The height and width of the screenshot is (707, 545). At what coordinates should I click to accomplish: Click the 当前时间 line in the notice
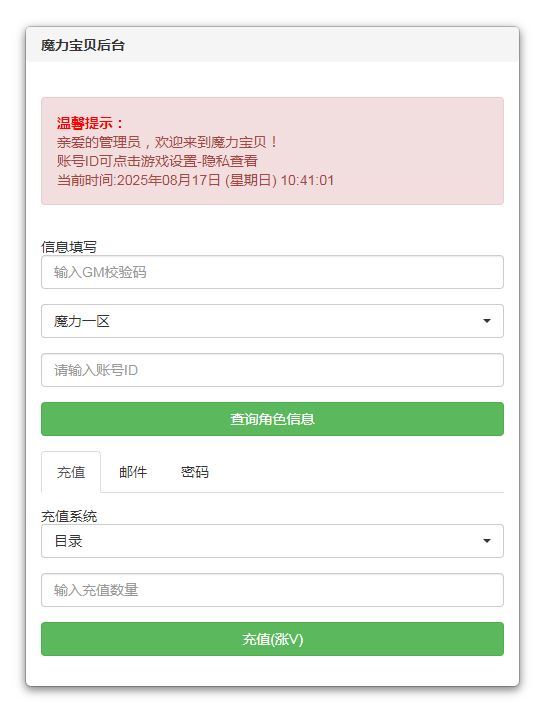(x=195, y=180)
